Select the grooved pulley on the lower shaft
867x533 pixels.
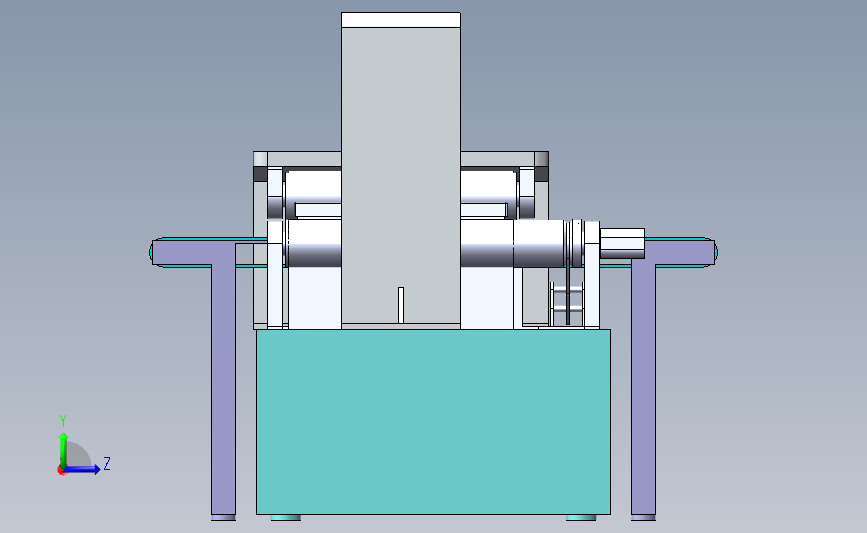pos(574,243)
